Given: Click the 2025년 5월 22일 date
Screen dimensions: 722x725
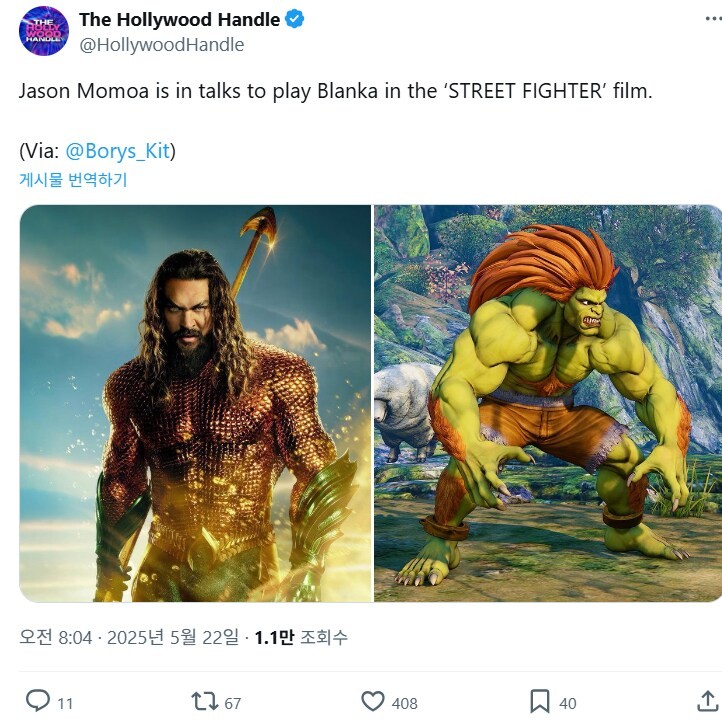Looking at the screenshot, I should point(173,638).
